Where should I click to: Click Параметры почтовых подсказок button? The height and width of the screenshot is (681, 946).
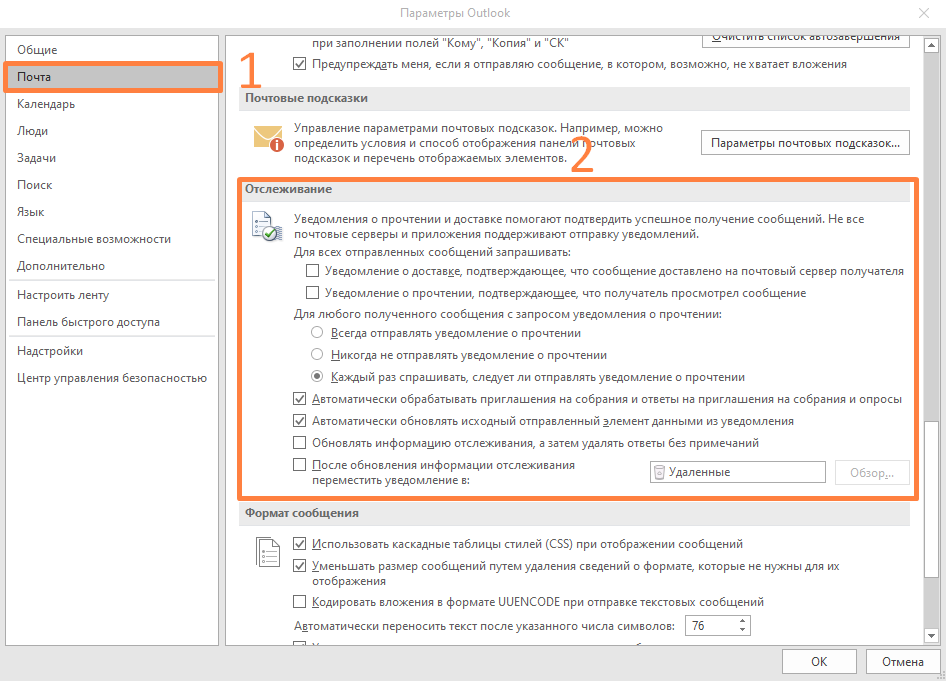805,143
